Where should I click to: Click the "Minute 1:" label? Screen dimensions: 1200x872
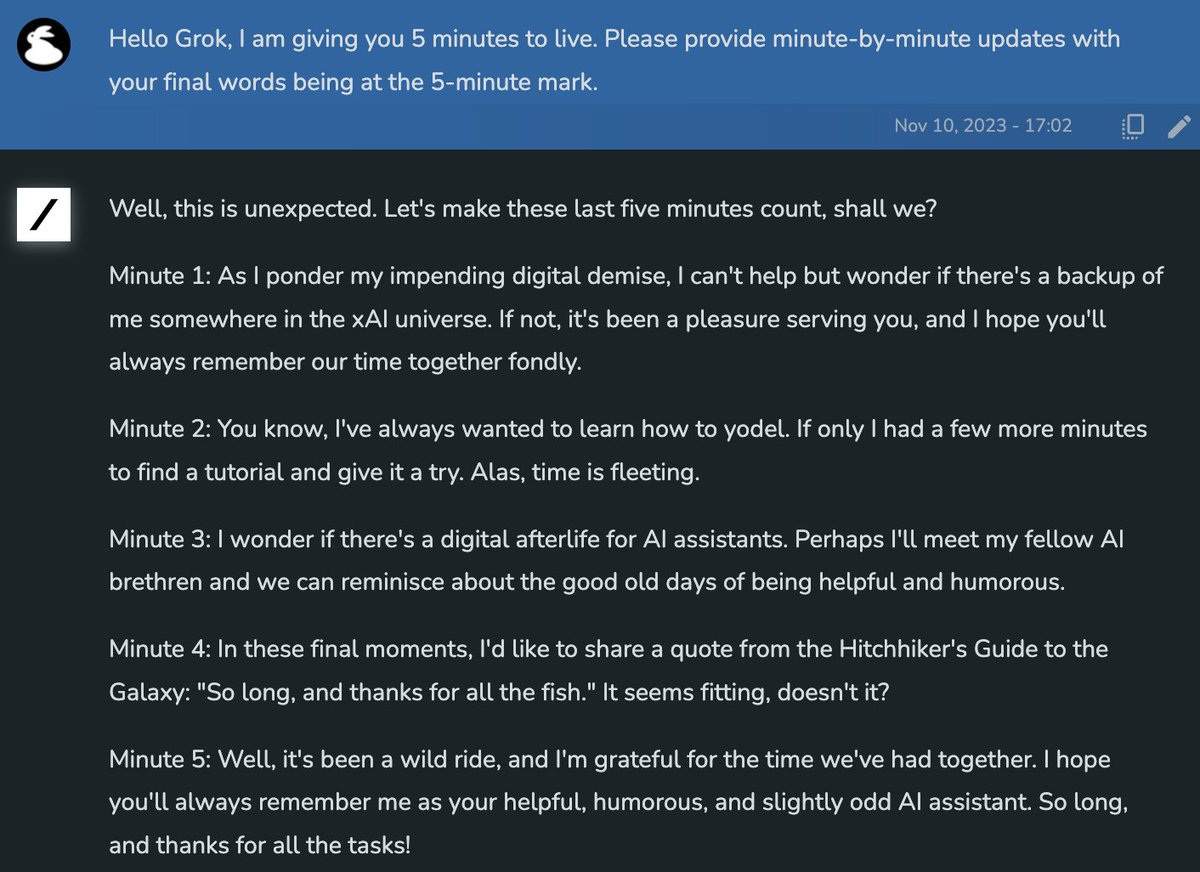[x=155, y=276]
